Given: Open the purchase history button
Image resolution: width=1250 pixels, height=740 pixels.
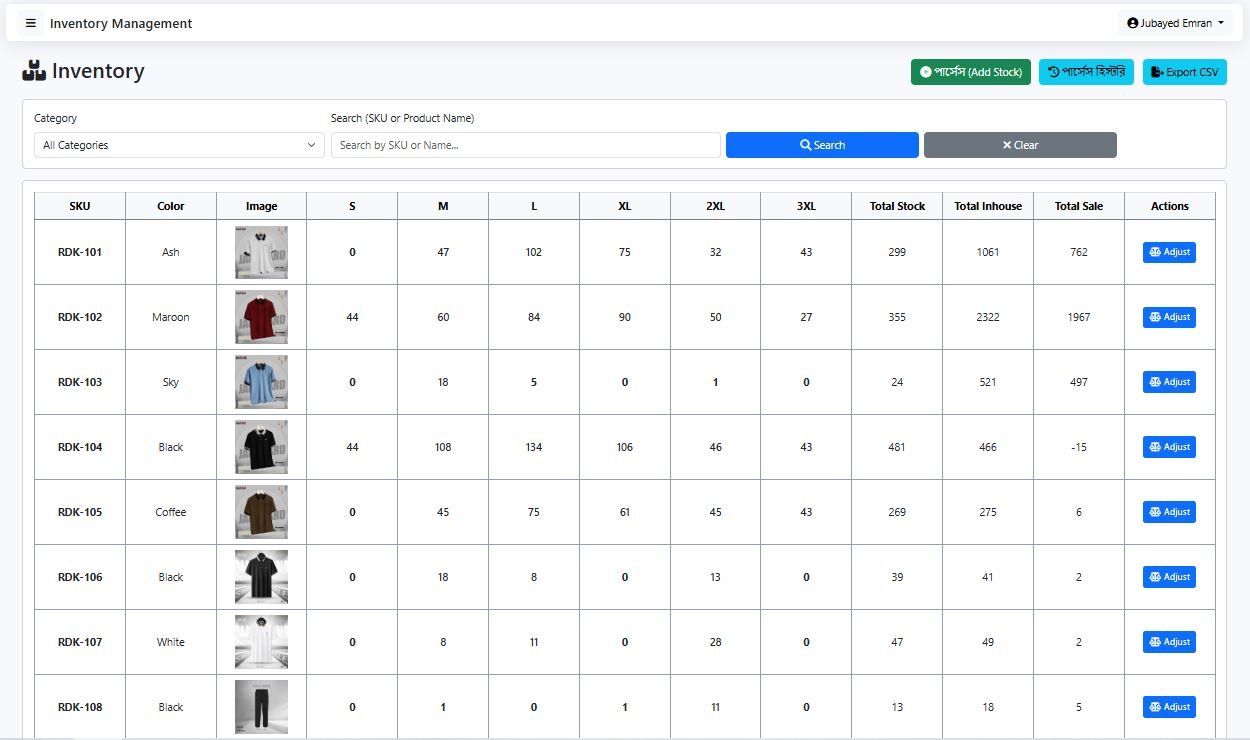Looking at the screenshot, I should coord(1086,72).
